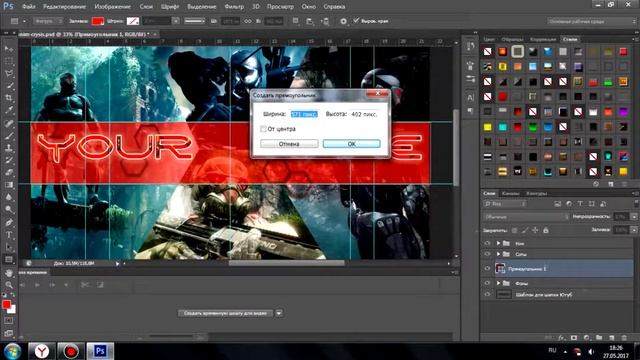Open path alignment options
640x360 pixels.
click(310, 21)
